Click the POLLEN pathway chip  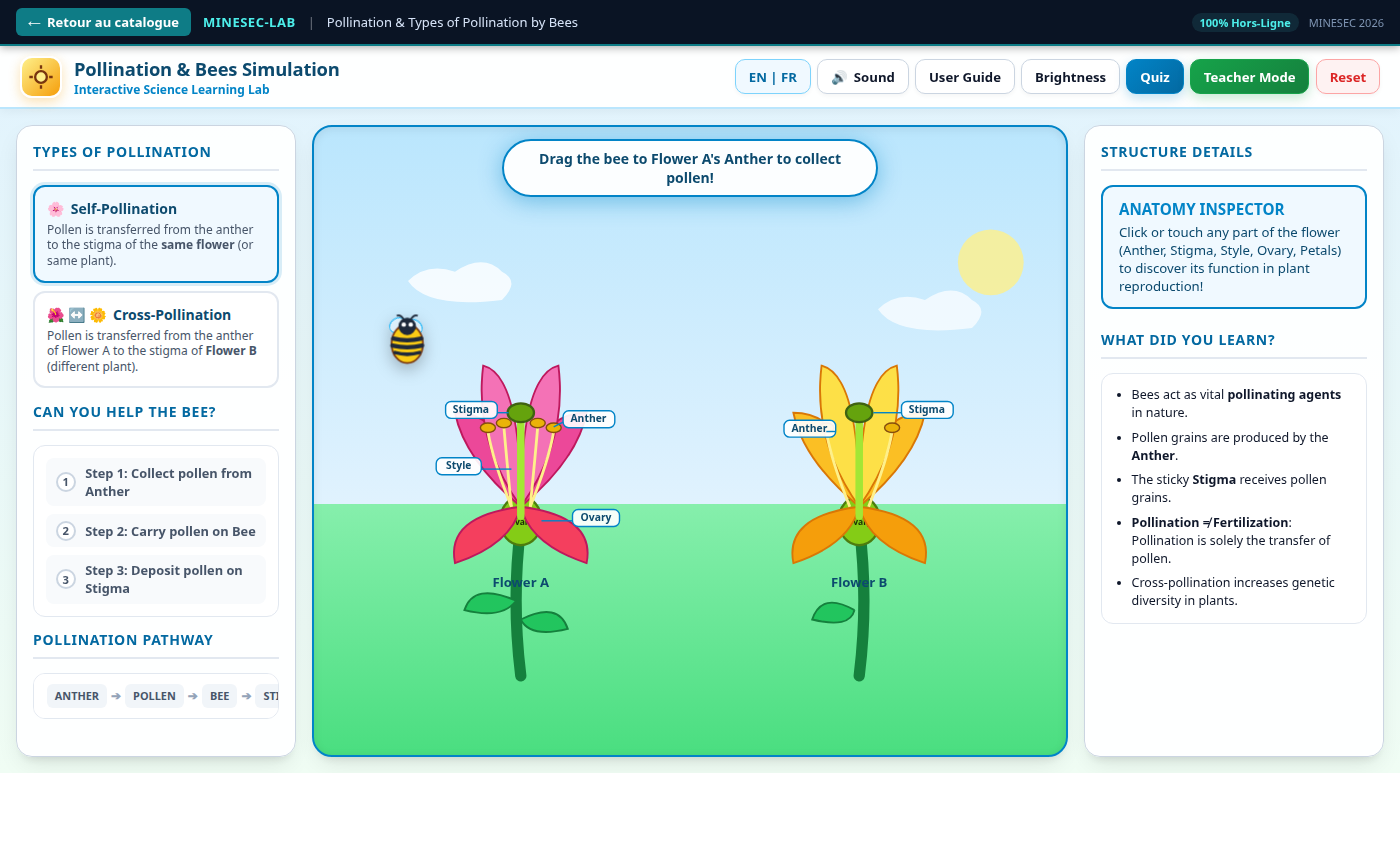154,696
